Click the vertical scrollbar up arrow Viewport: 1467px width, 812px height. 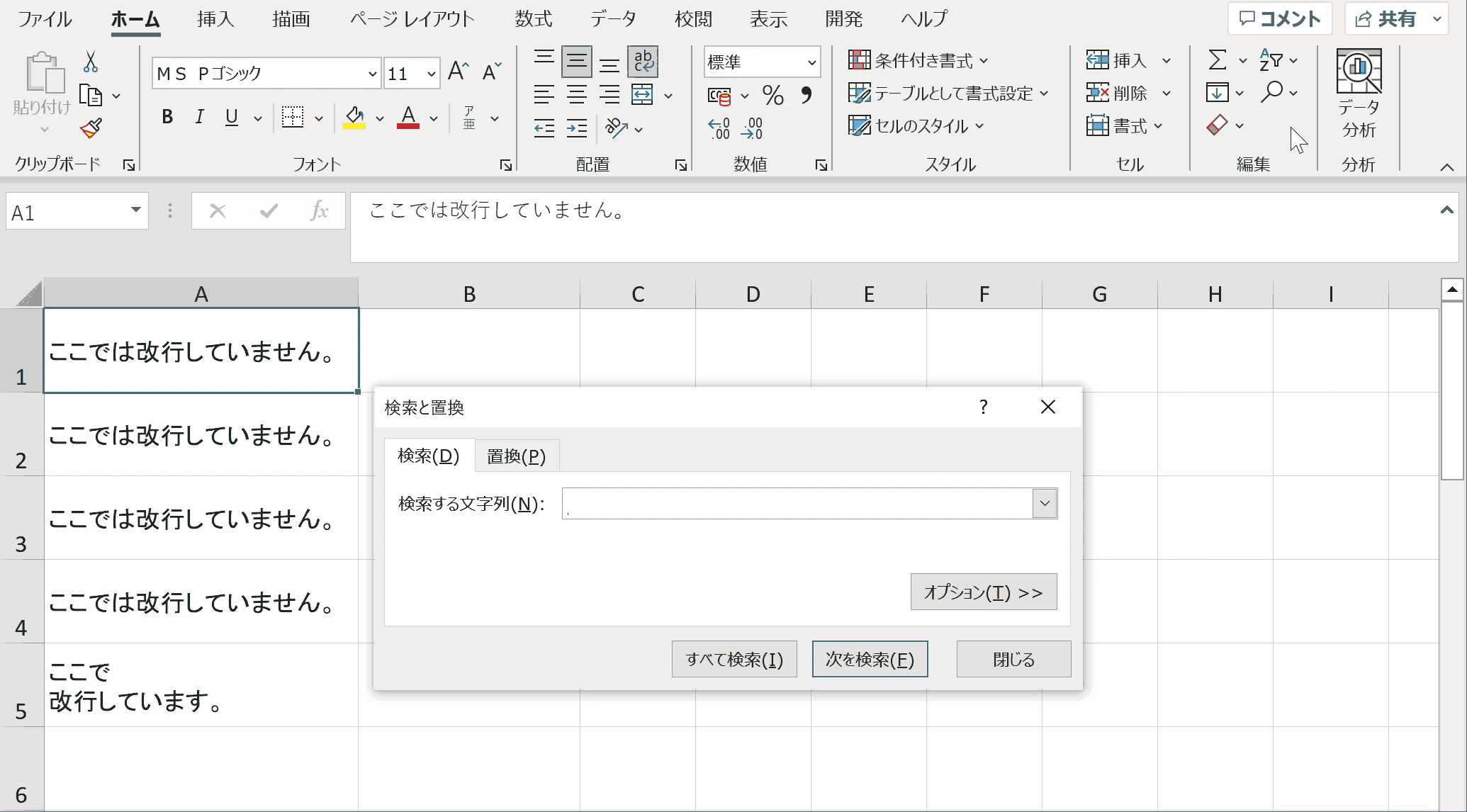[x=1452, y=290]
